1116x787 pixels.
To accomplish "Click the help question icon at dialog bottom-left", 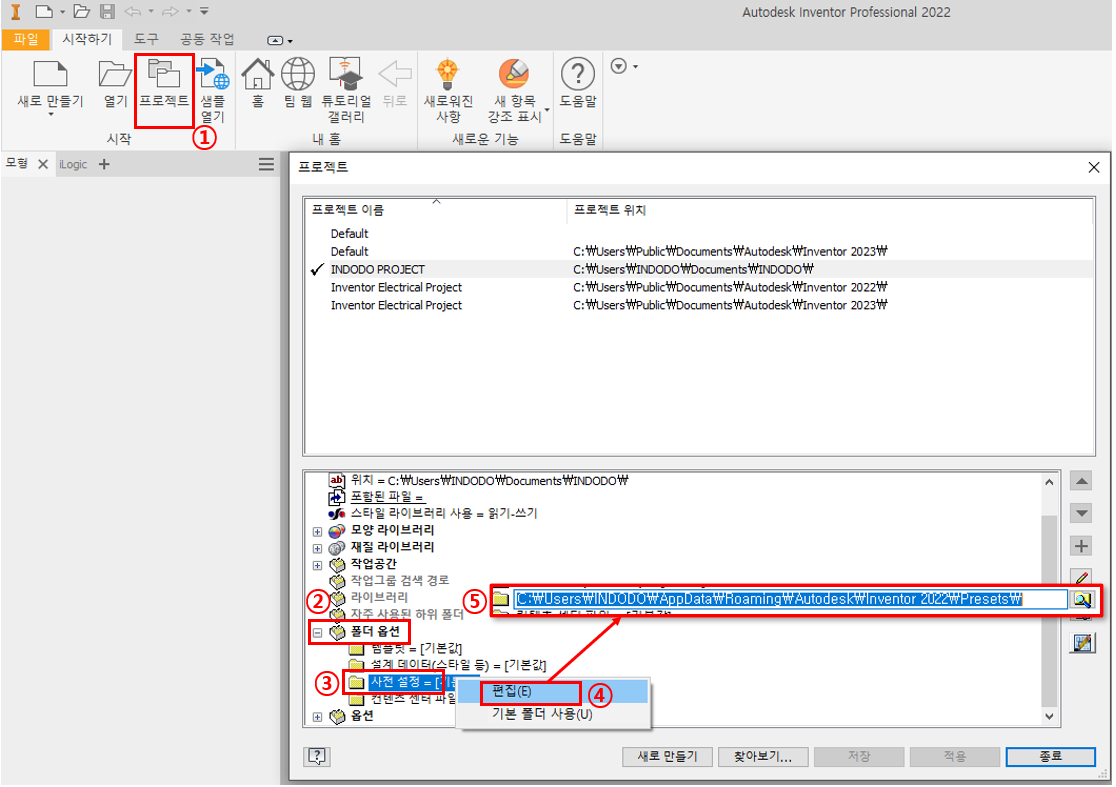I will click(x=317, y=756).
